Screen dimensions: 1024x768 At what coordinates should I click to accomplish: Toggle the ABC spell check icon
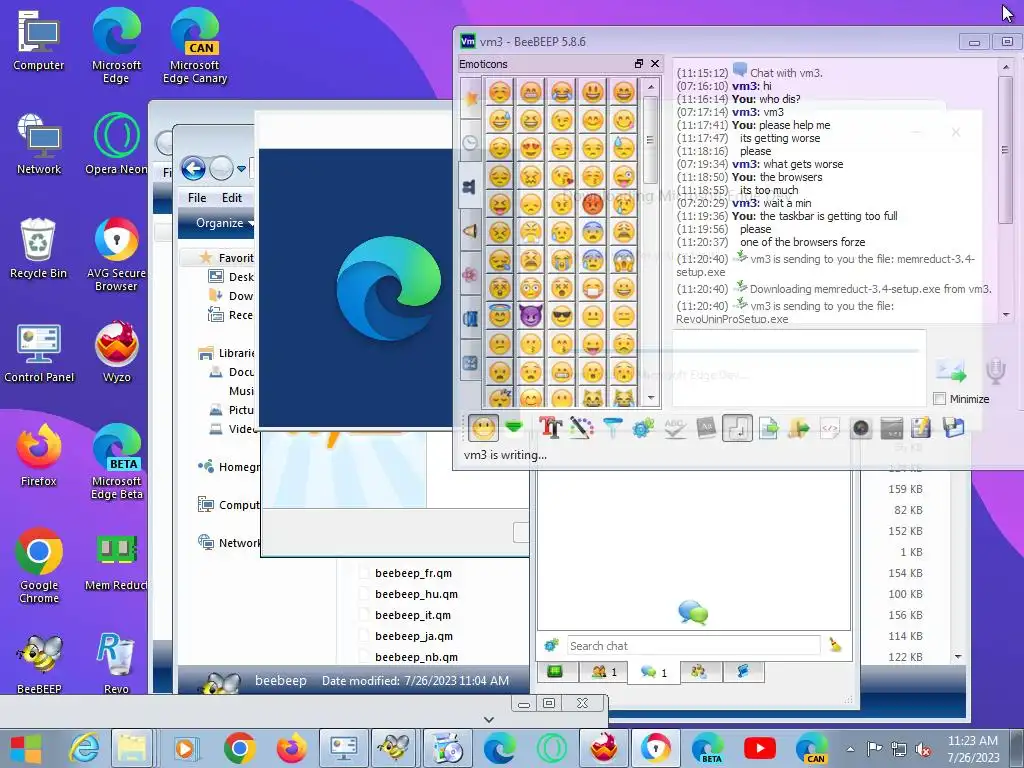pos(675,428)
